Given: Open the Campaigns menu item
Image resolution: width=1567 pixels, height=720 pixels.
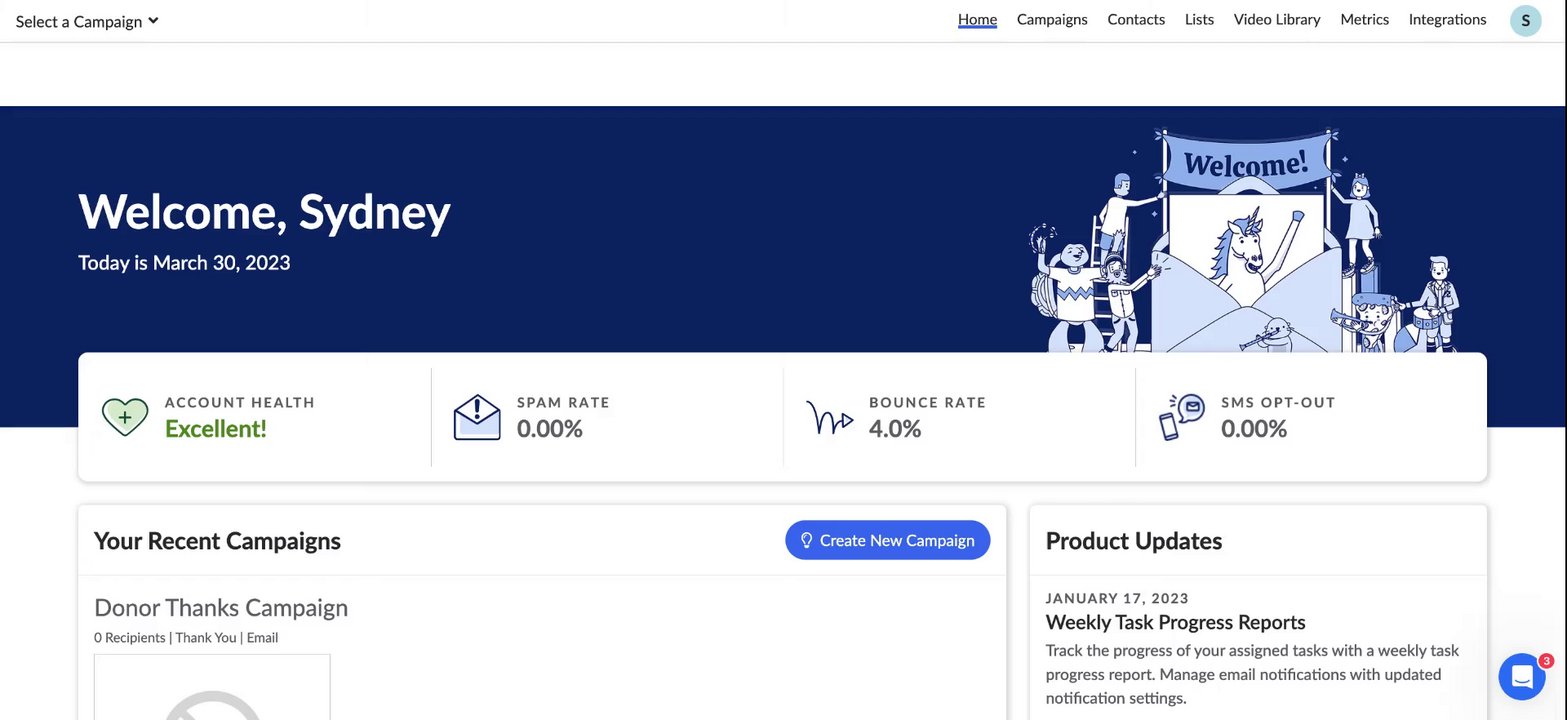Looking at the screenshot, I should click(x=1052, y=19).
